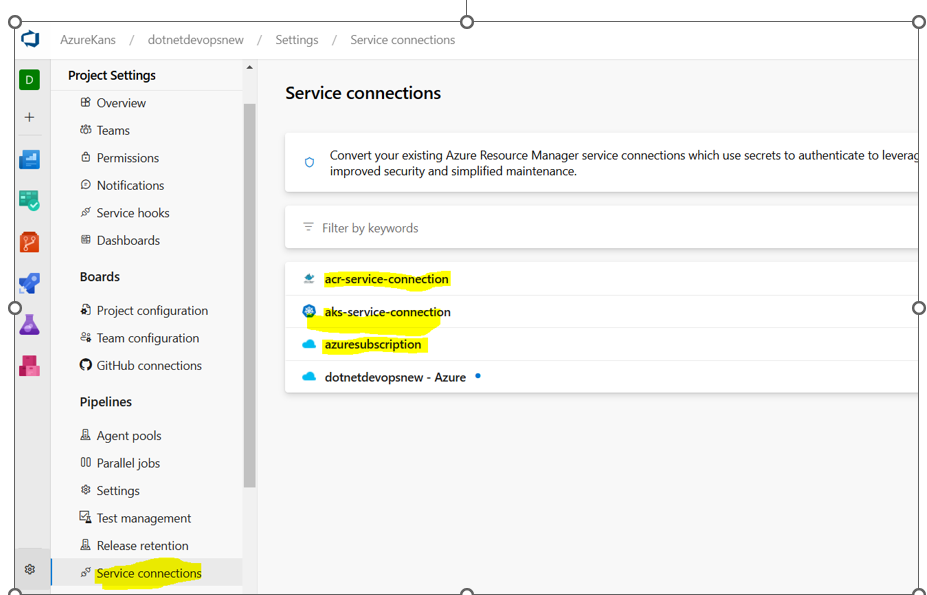Screen dimensions: 927x595
Task: Open the settings gear at the bottom
Action: click(30, 569)
